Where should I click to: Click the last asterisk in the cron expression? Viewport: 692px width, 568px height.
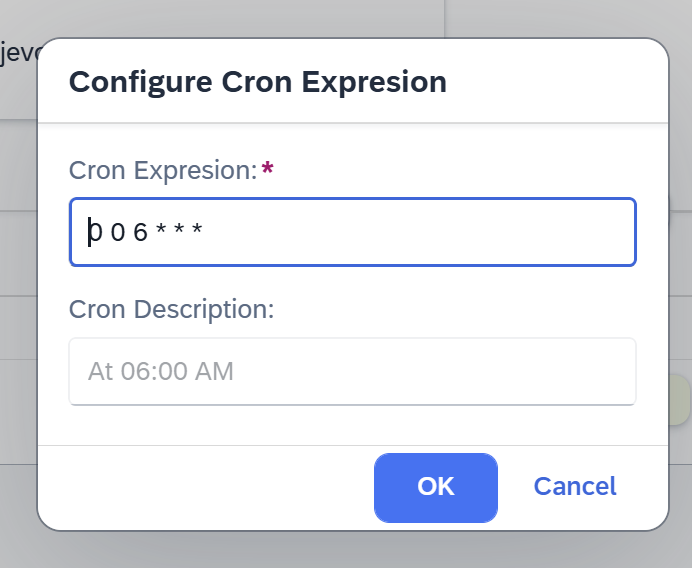click(x=198, y=231)
